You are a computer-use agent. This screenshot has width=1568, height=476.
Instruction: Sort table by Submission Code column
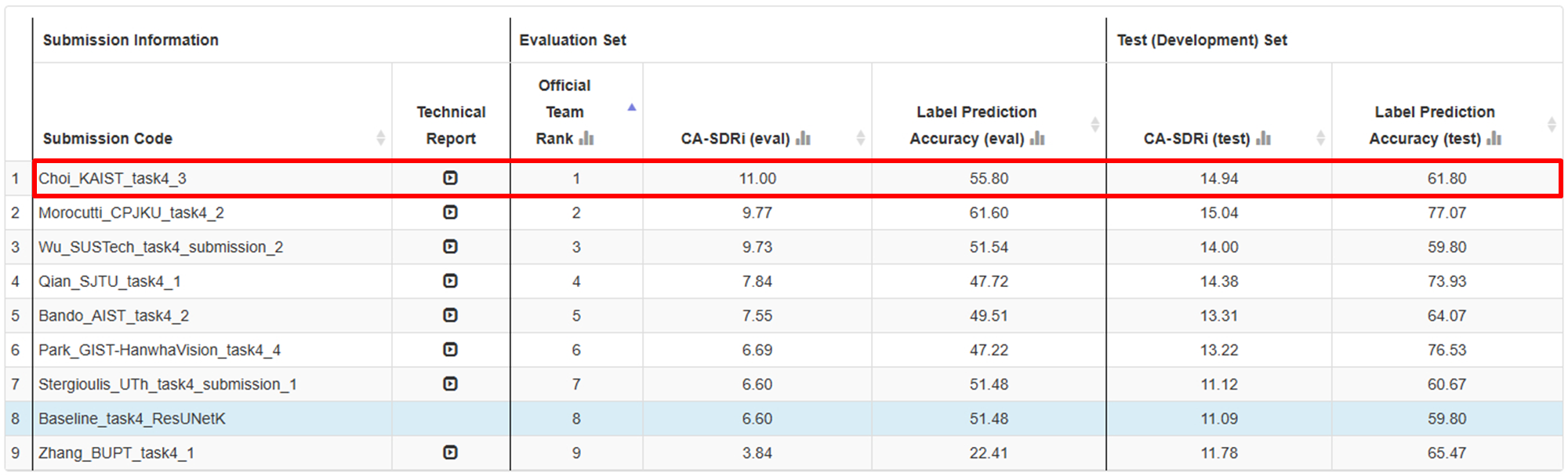coord(380,138)
